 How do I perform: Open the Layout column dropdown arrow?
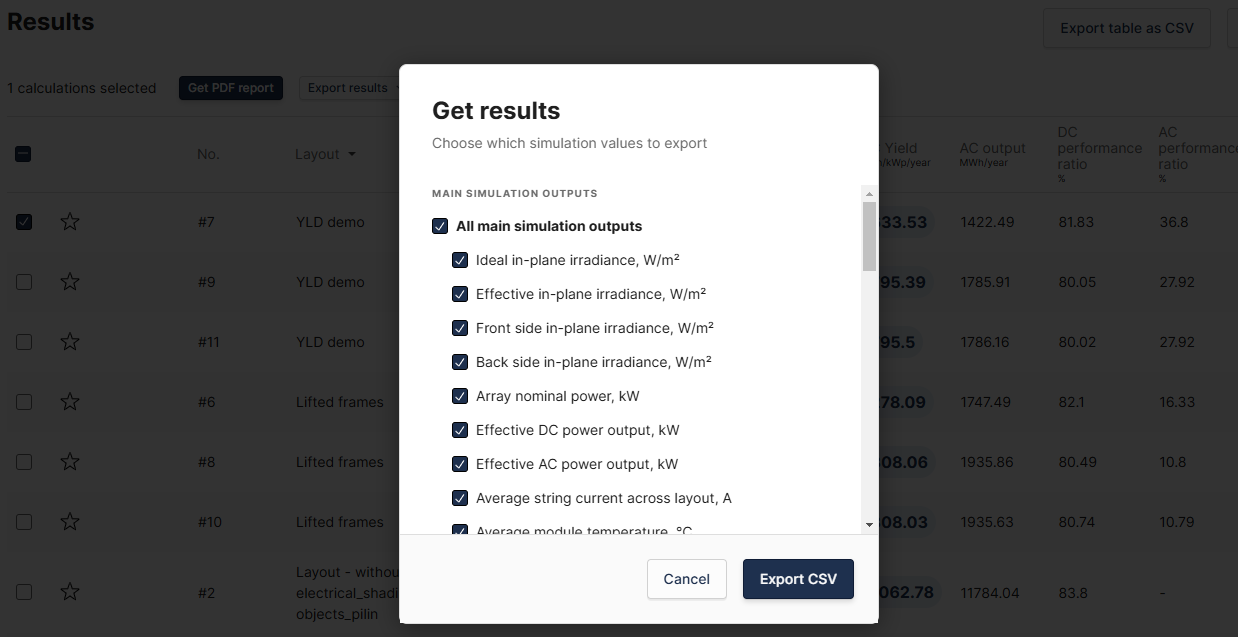(351, 155)
